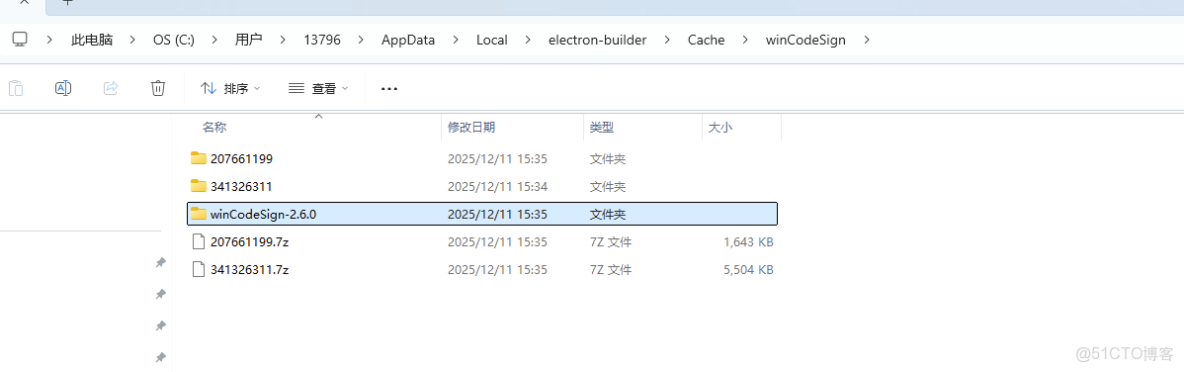Click winCodeSign breadcrumb segment
This screenshot has height=372, width=1184.
[805, 40]
